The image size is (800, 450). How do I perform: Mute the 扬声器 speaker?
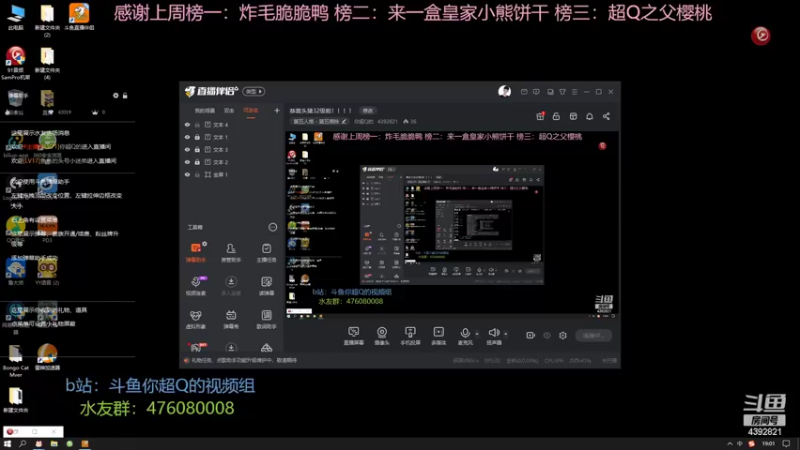[493, 336]
